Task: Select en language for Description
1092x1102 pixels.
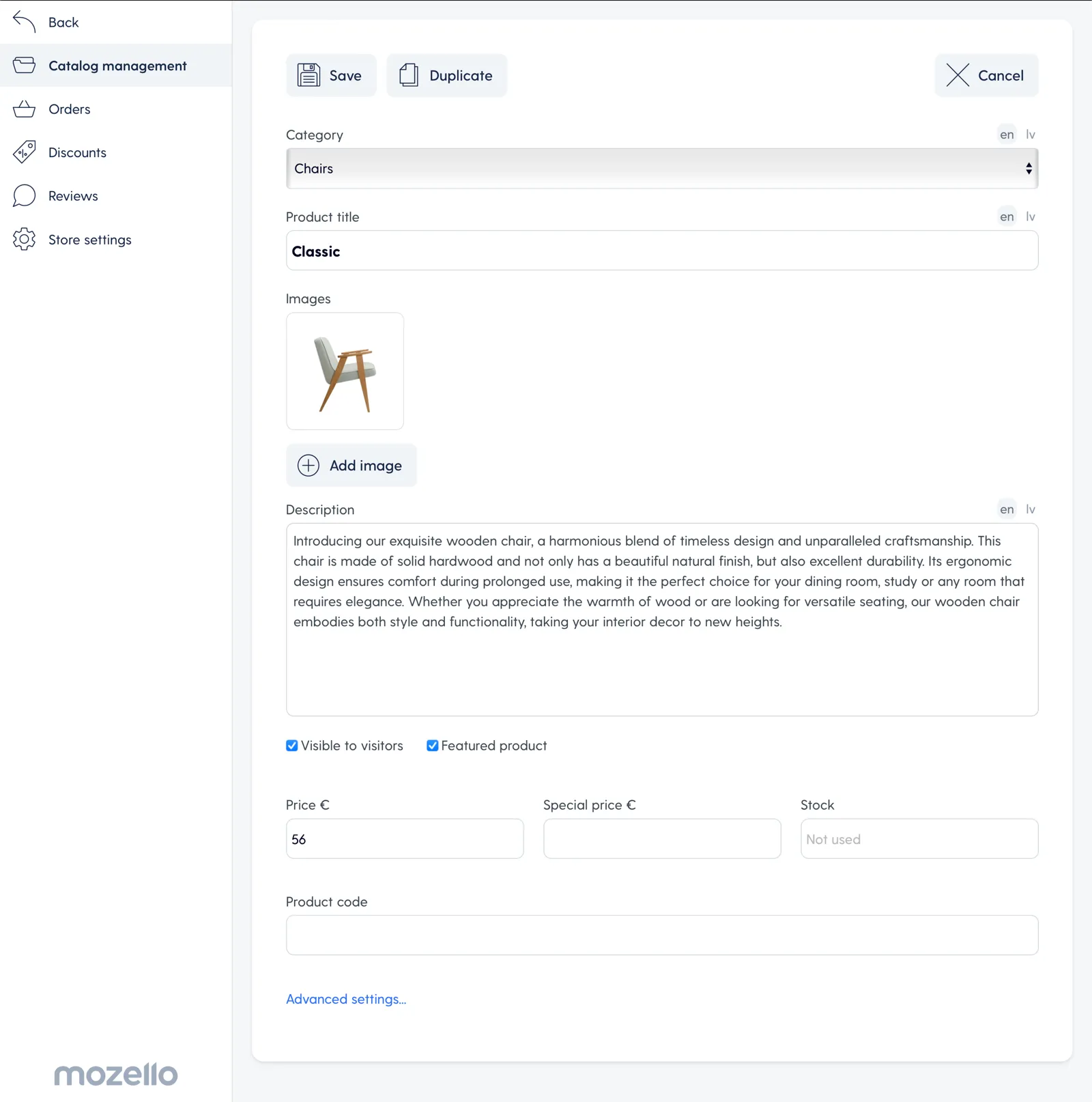Action: (1007, 509)
